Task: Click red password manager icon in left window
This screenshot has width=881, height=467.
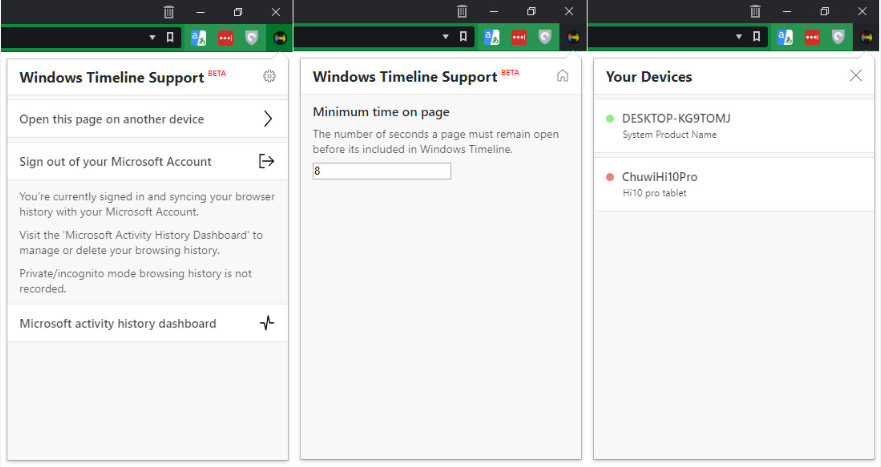Action: [x=225, y=38]
